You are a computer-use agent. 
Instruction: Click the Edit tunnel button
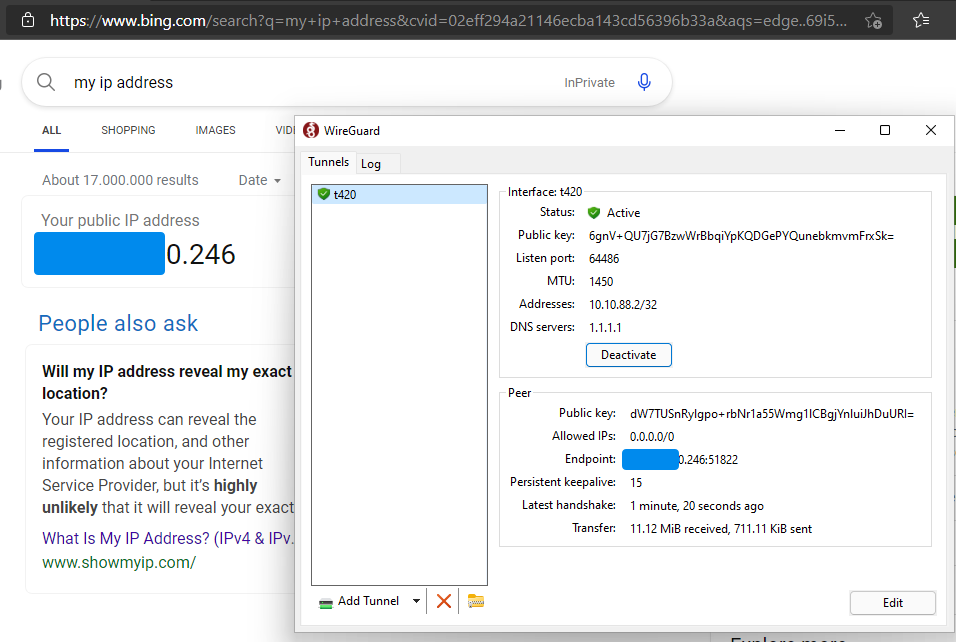point(893,602)
